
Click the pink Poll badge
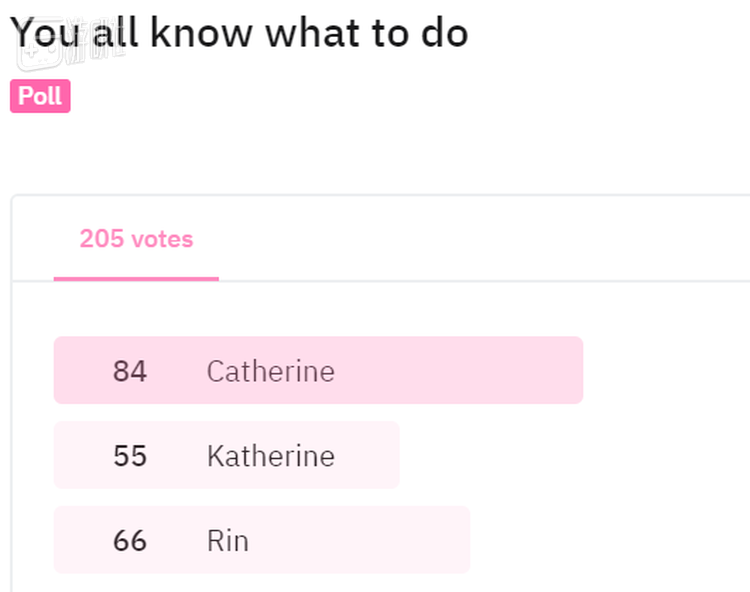click(x=40, y=96)
